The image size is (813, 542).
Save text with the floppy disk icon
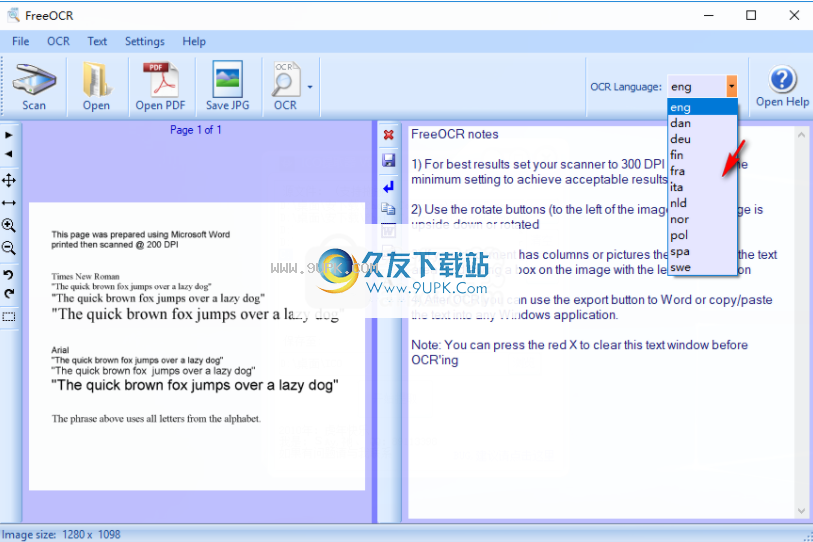388,160
